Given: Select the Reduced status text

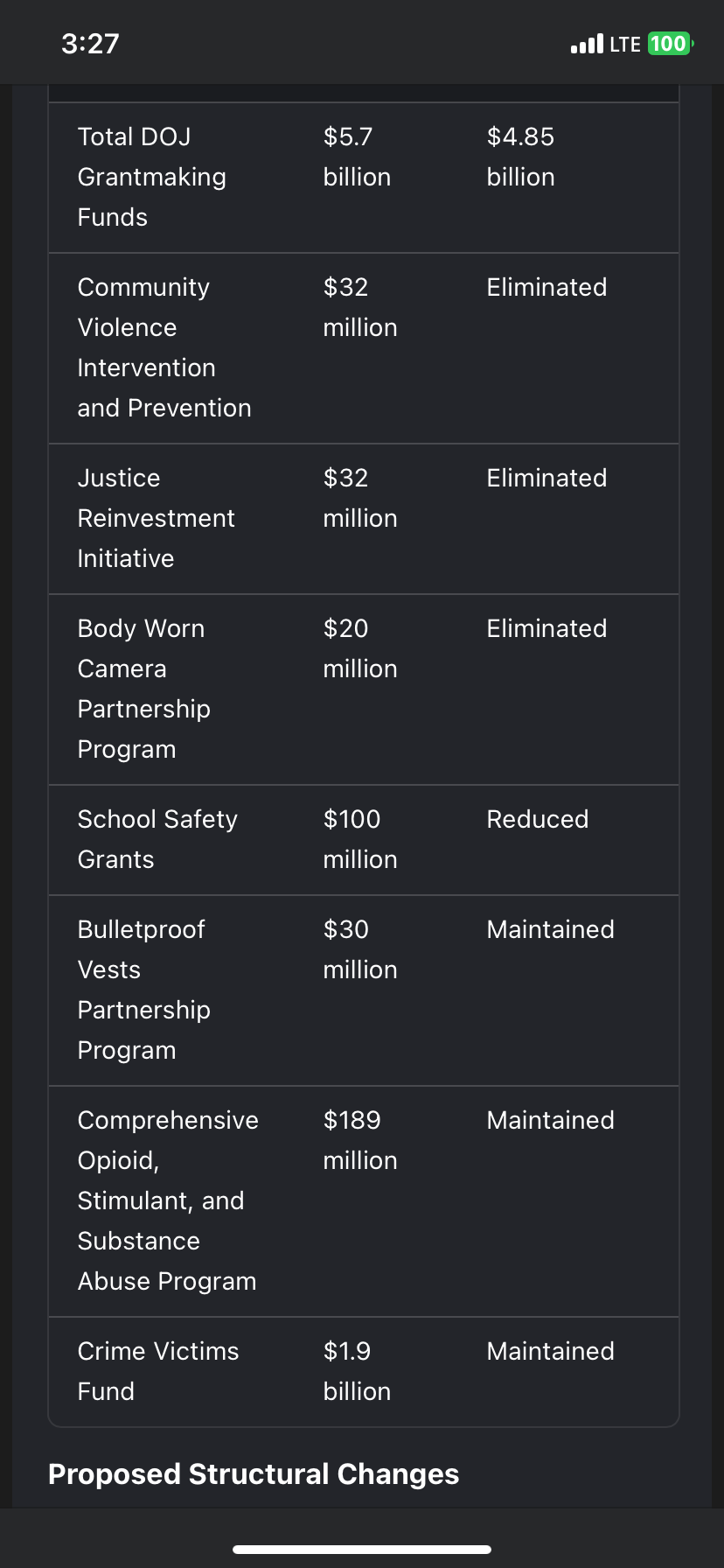Looking at the screenshot, I should click(x=538, y=819).
